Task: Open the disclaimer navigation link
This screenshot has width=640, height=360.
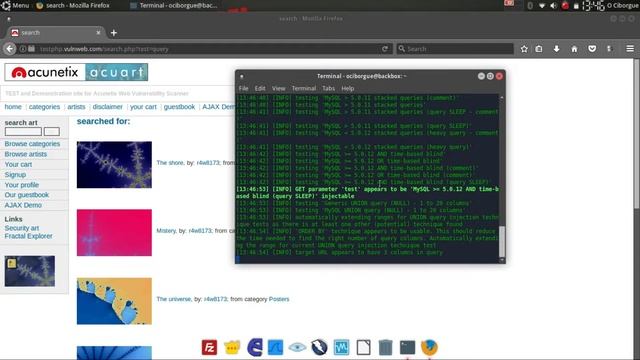Action: (x=107, y=107)
